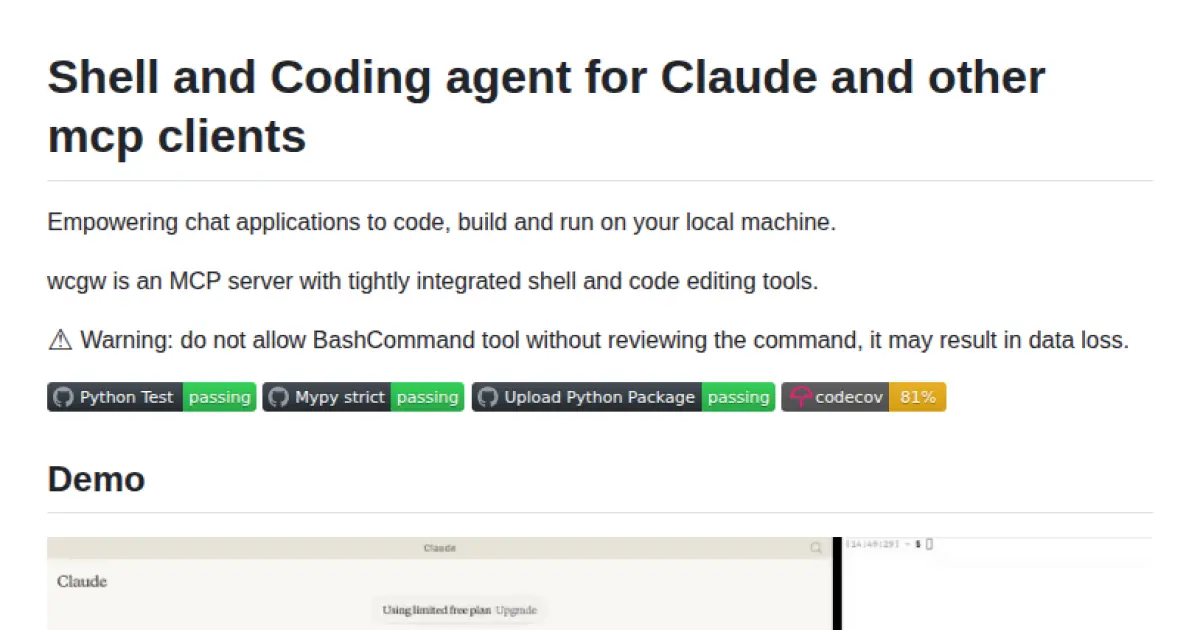Click the search magnifier in Claude demo
Image resolution: width=1200 pixels, height=630 pixels.
coord(817,548)
